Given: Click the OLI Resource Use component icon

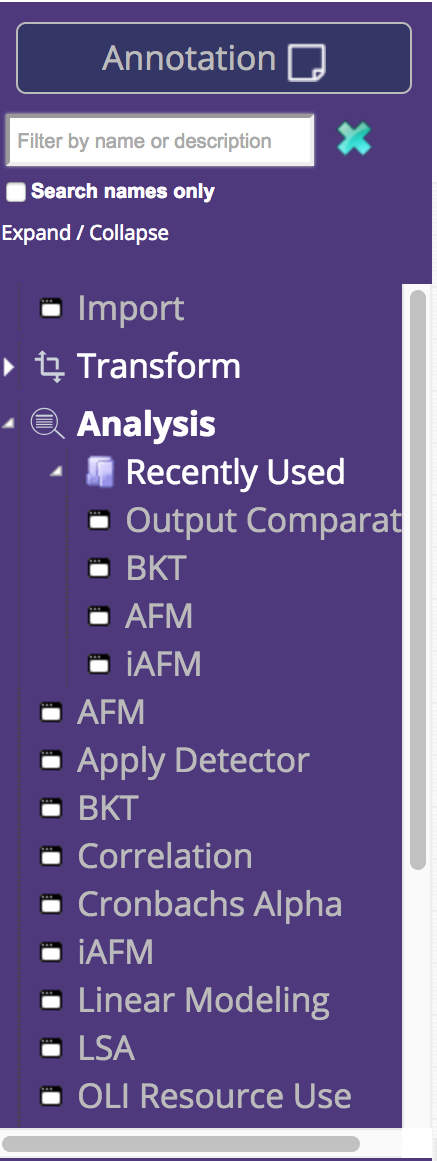Looking at the screenshot, I should point(50,1096).
